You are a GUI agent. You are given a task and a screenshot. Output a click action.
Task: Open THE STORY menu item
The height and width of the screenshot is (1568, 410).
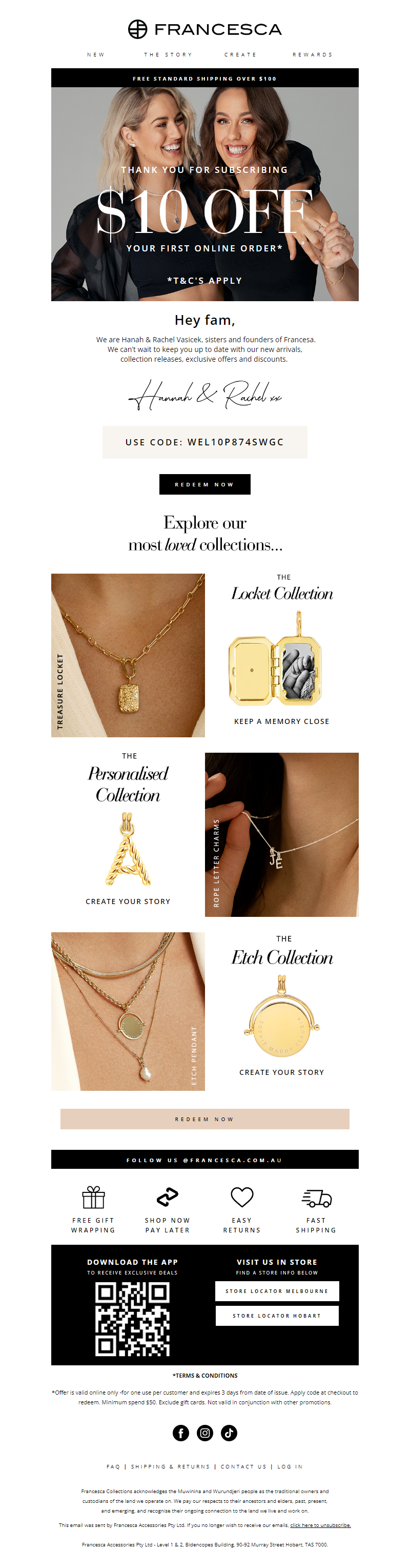(168, 55)
